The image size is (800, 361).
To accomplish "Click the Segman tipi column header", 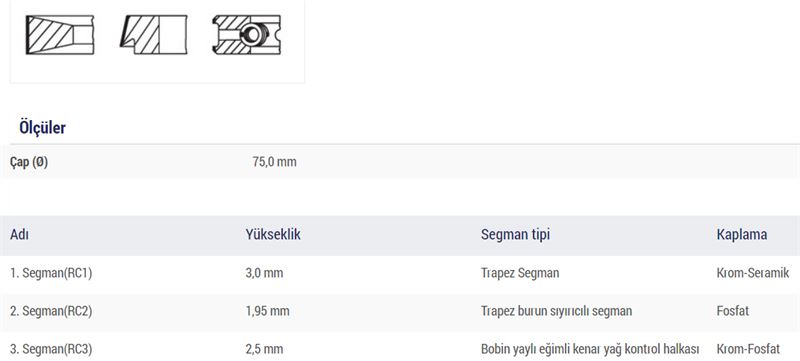I will pos(515,235).
